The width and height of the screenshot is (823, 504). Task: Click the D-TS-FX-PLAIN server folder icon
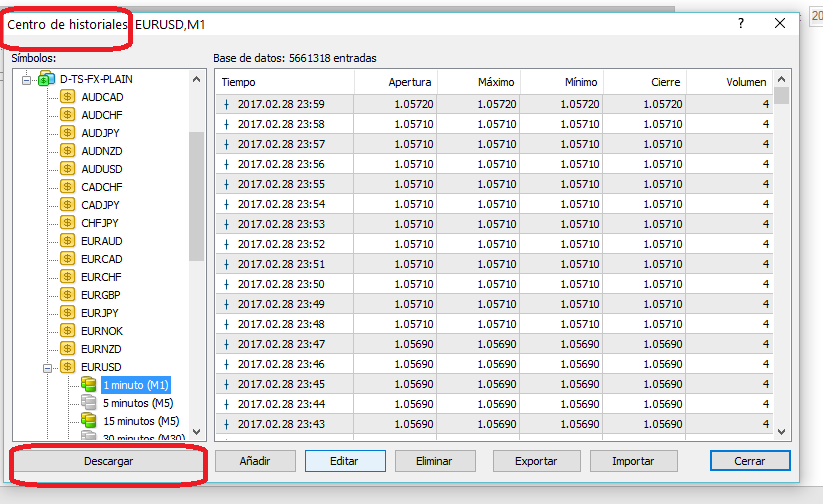pos(46,79)
